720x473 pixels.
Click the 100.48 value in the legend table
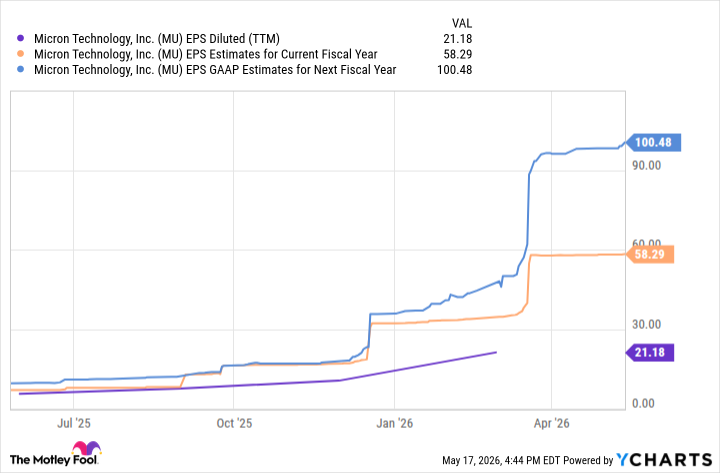(454, 70)
